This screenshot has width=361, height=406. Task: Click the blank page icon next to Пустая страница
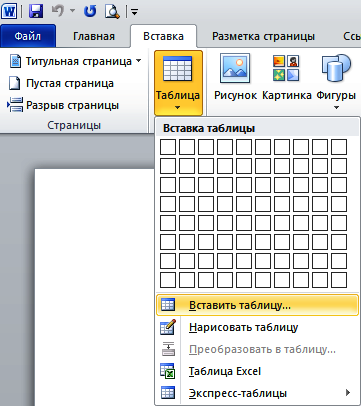tap(15, 83)
